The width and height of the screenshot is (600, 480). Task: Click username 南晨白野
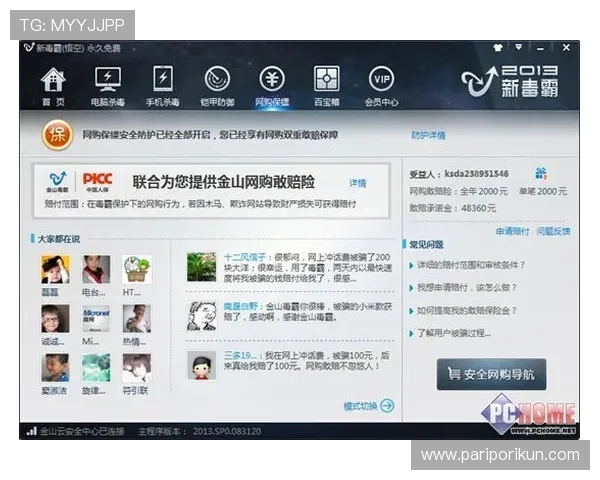pos(241,307)
